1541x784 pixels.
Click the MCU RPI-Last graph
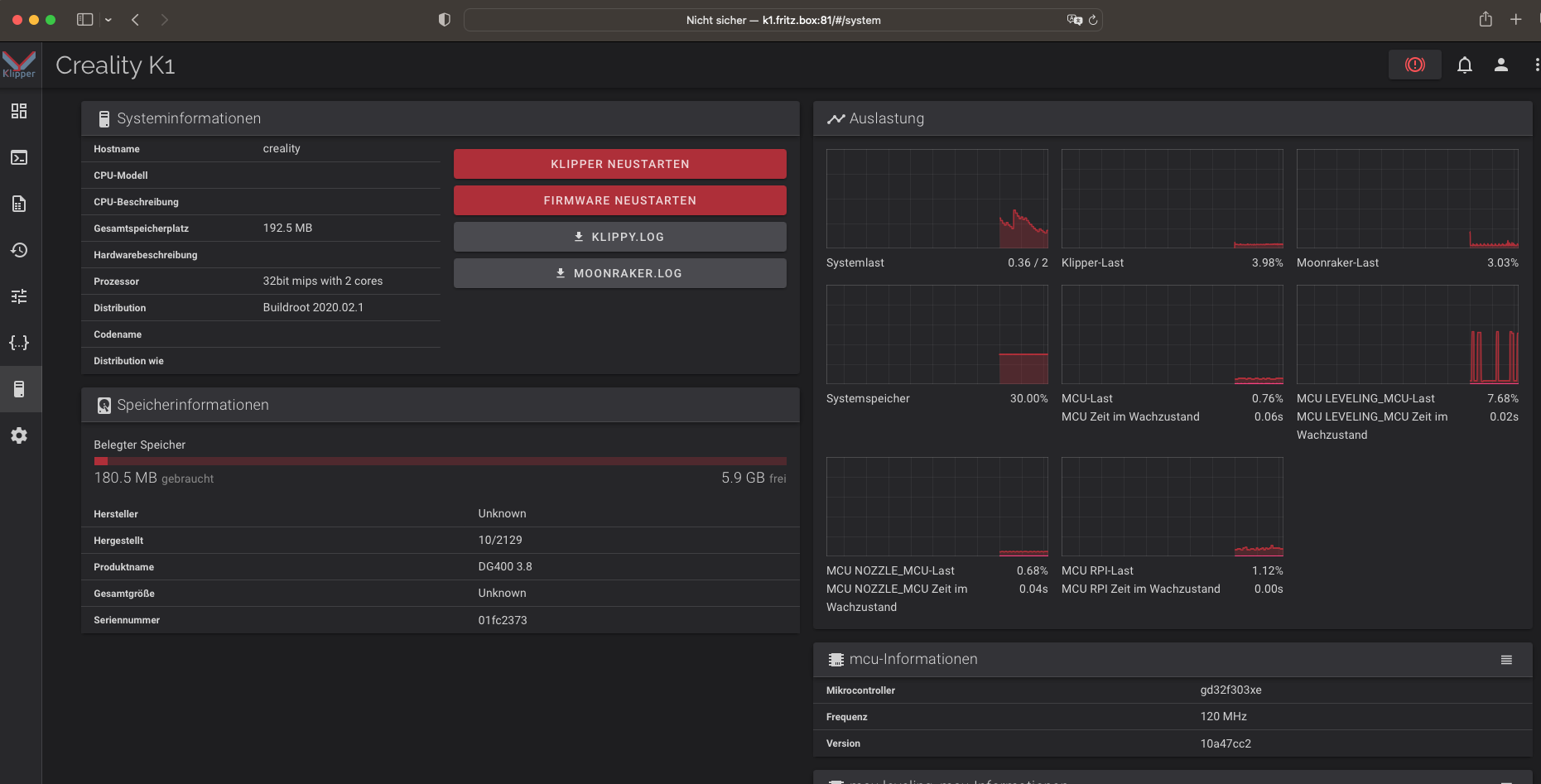point(1173,507)
